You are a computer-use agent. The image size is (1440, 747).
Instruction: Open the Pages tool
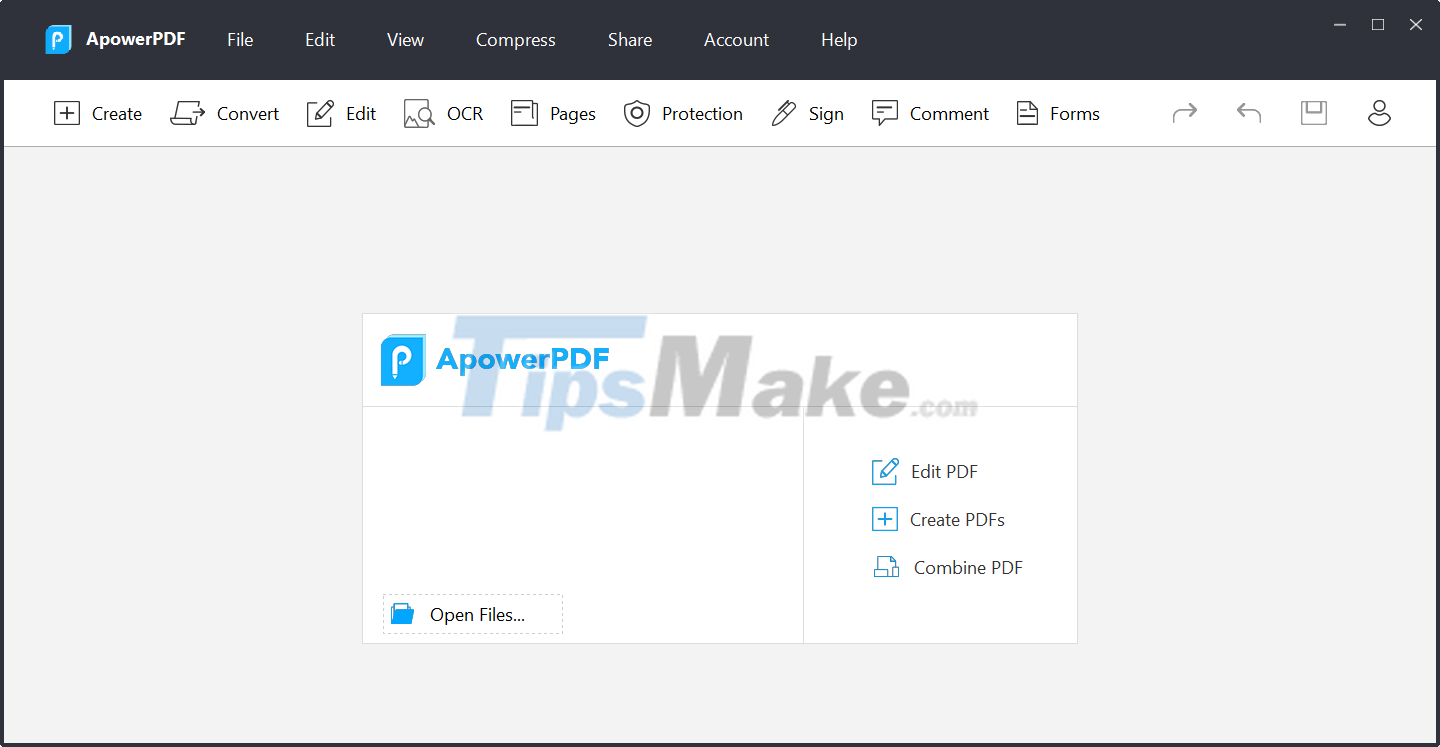point(553,113)
